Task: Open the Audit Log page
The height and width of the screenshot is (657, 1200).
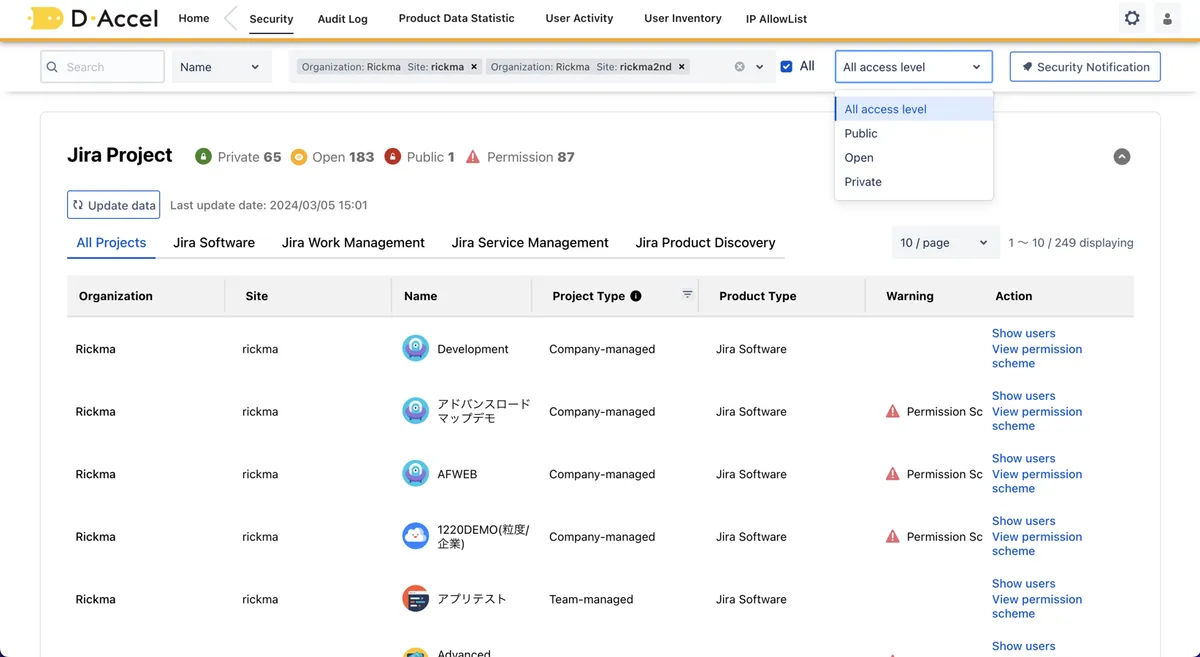Action: 343,19
